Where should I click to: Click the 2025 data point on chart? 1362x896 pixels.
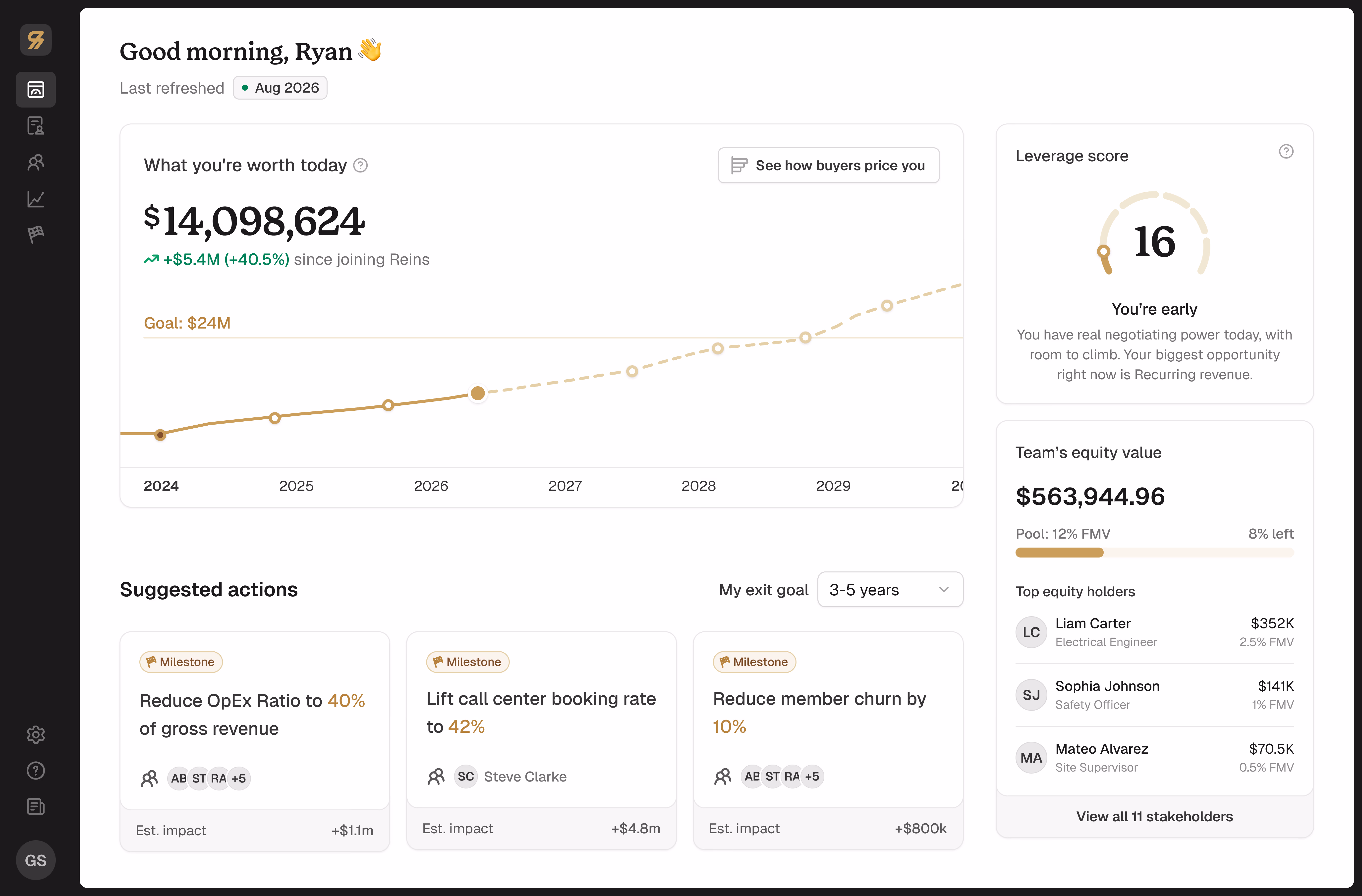point(275,418)
